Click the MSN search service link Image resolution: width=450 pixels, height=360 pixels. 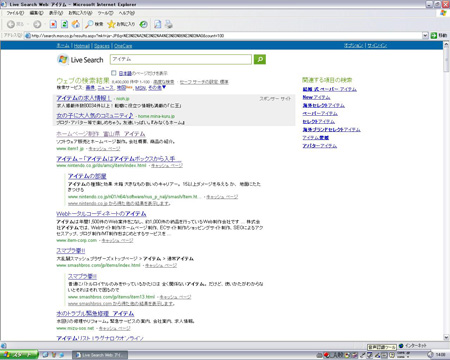tap(140, 88)
